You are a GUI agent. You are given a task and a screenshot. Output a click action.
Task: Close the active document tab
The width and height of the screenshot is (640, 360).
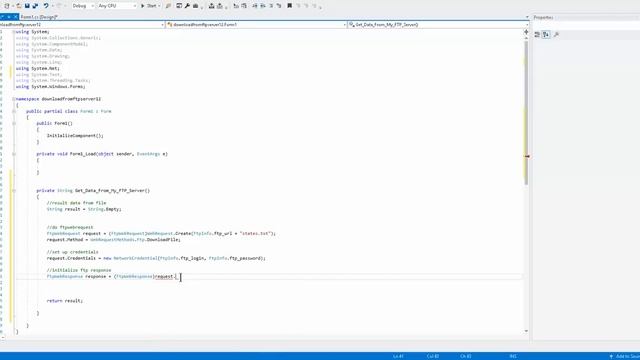(16, 17)
